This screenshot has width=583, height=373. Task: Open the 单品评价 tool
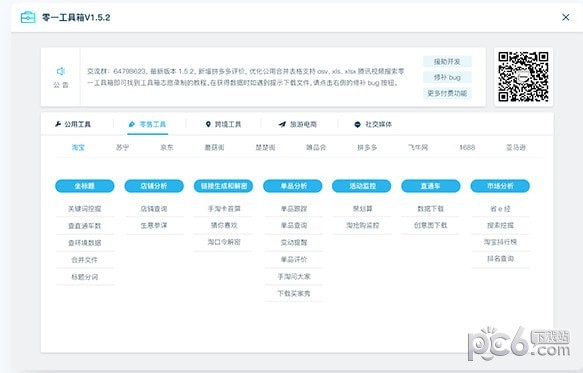pyautogui.click(x=294, y=259)
